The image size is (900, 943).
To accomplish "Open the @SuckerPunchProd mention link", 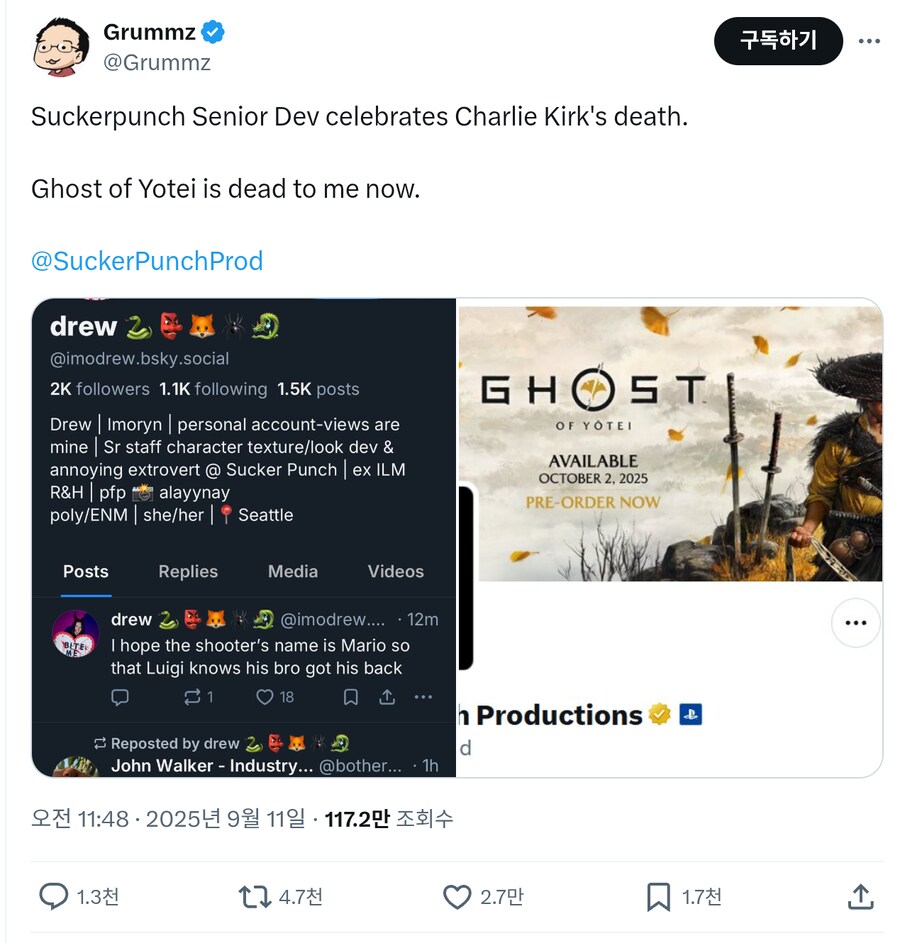I will [147, 261].
